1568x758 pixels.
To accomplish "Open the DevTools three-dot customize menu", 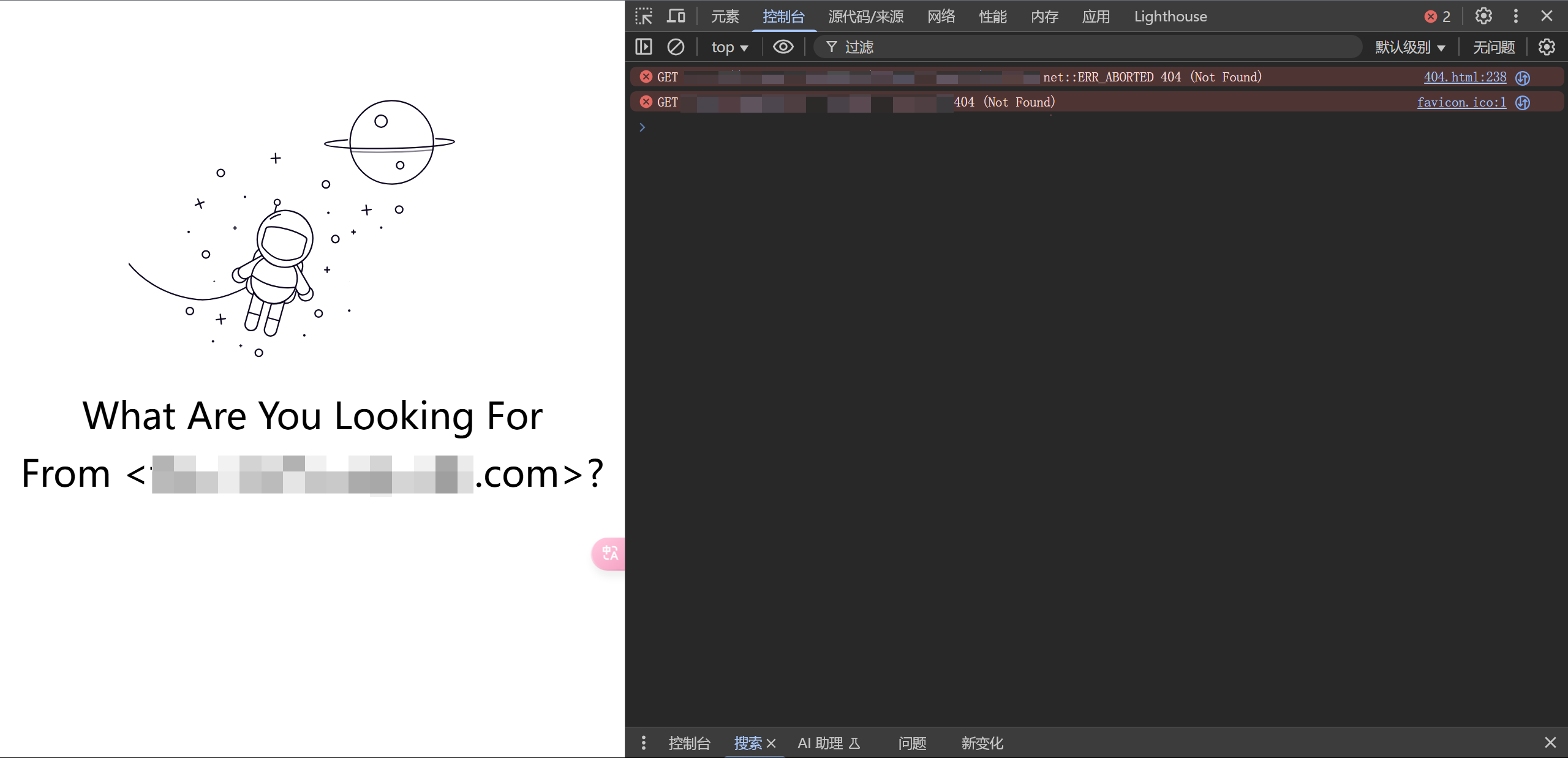I will (1516, 17).
